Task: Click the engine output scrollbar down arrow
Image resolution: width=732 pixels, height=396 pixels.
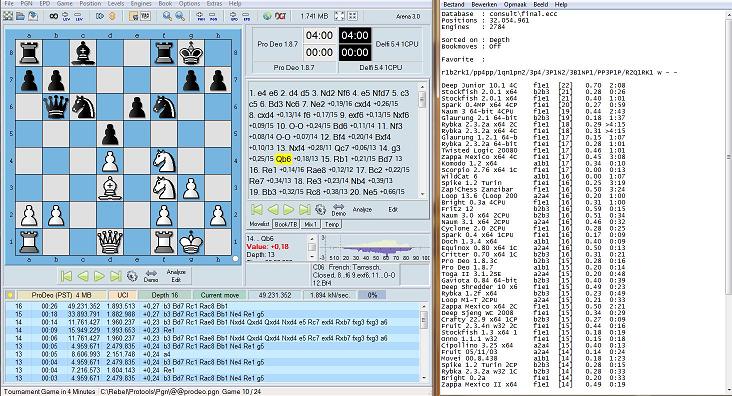Action: point(423,377)
